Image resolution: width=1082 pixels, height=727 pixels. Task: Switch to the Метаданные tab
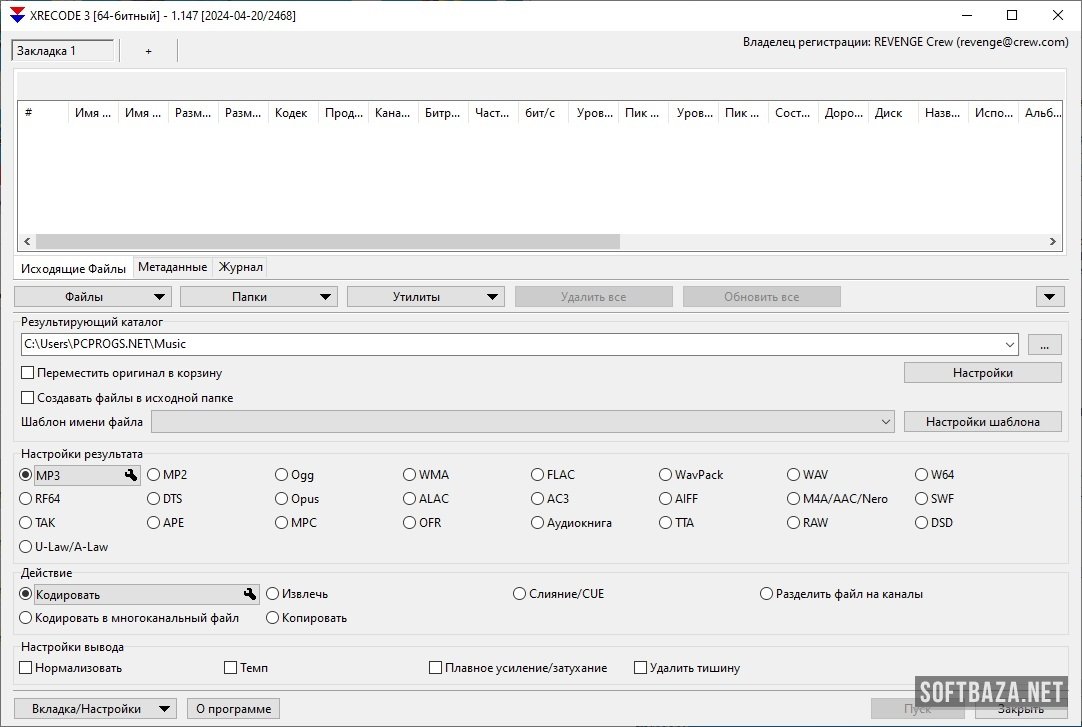coord(172,267)
